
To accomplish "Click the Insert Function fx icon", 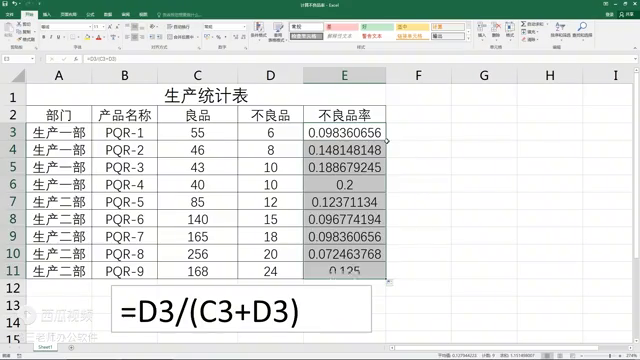I will (76, 59).
